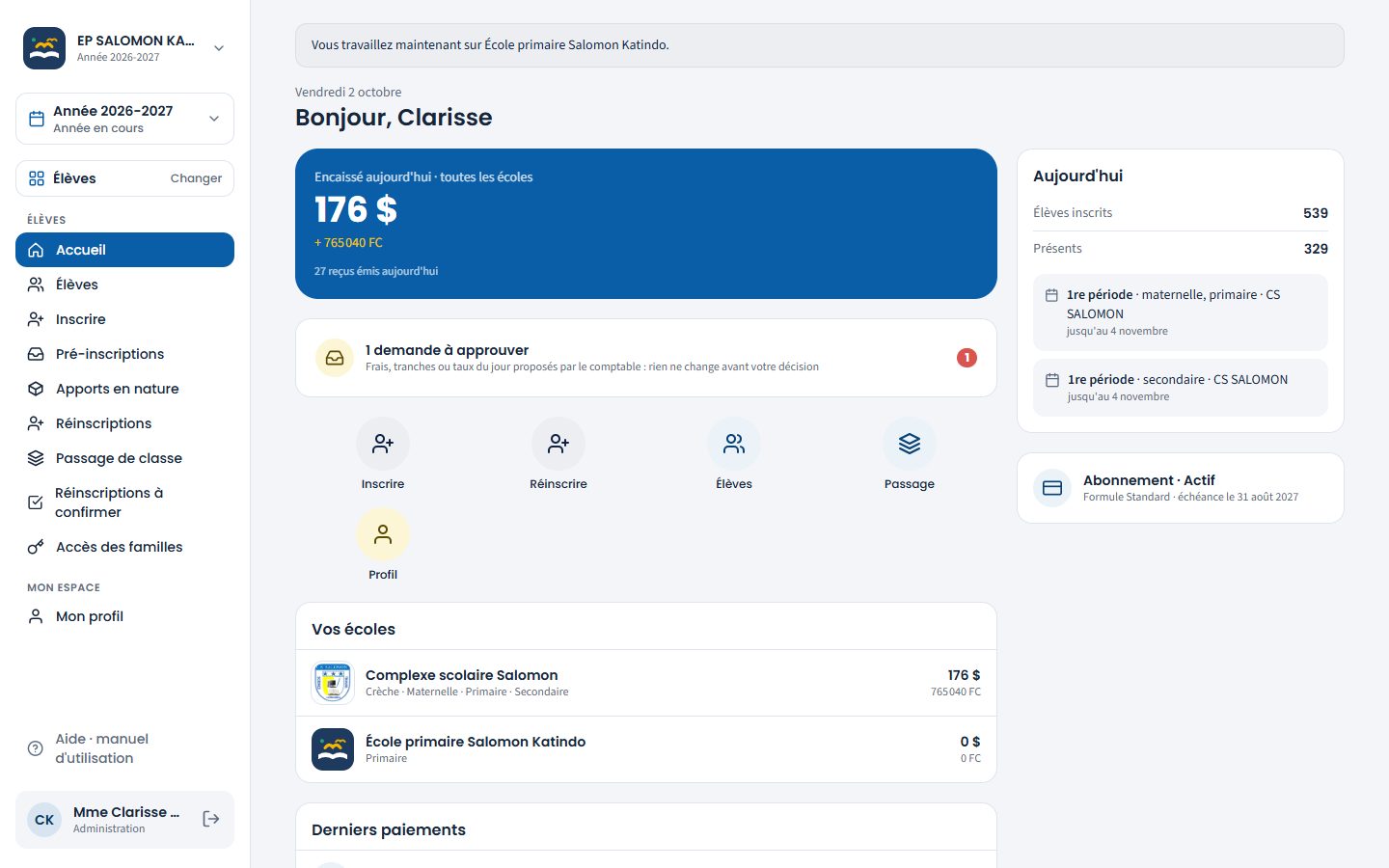This screenshot has width=1389, height=868.
Task: Expand the school switcher chevron
Action: tap(219, 48)
